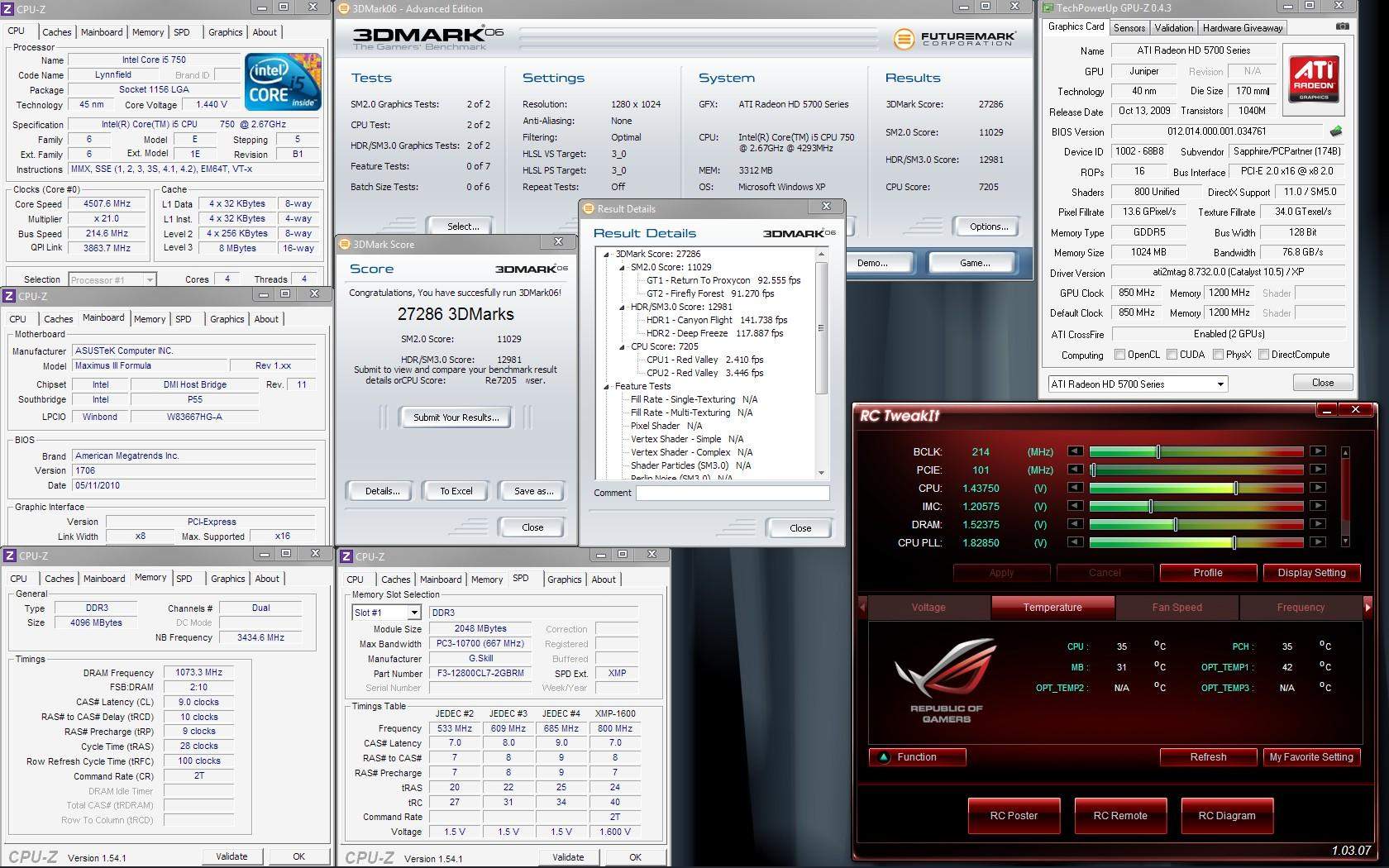1389x868 pixels.
Task: Open the Slot #1 memory slot dropdown
Action: (x=413, y=613)
